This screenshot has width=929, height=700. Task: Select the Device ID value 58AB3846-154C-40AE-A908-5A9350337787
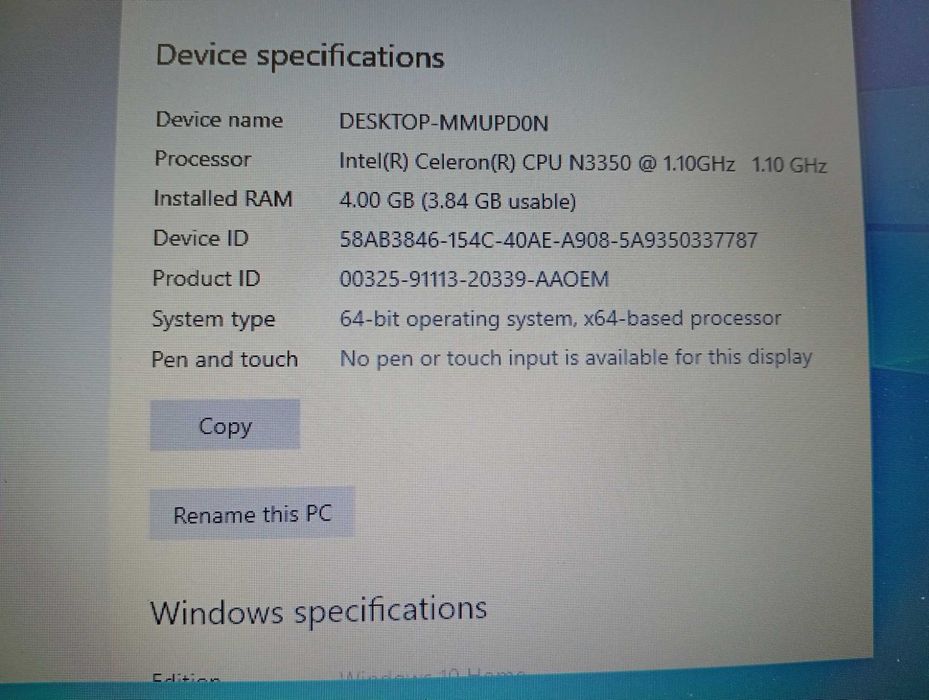pyautogui.click(x=549, y=240)
